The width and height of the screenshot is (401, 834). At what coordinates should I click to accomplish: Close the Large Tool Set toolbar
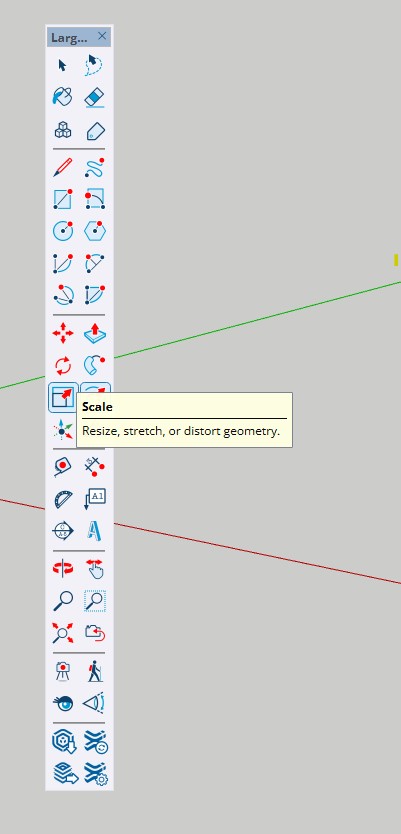(x=102, y=36)
